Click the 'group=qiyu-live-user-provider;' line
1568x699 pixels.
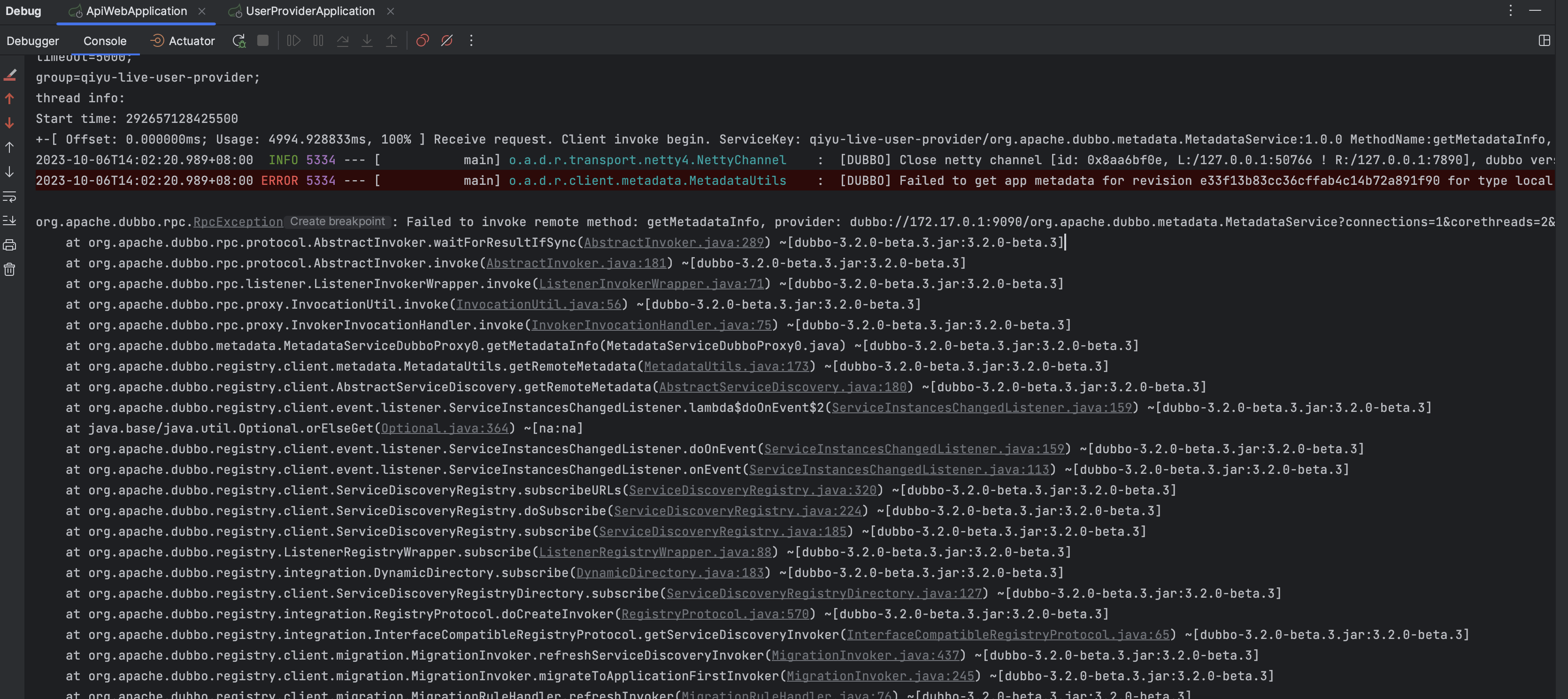(x=148, y=77)
